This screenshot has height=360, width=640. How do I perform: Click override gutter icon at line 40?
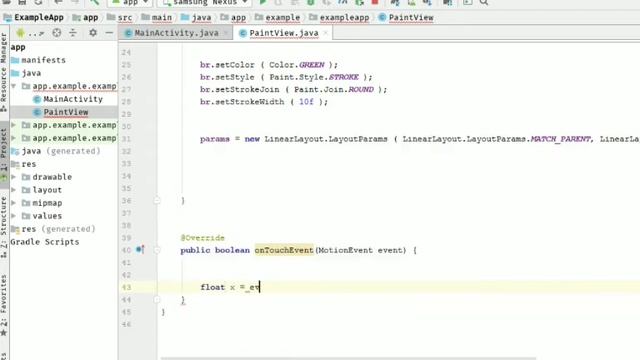tap(140, 249)
